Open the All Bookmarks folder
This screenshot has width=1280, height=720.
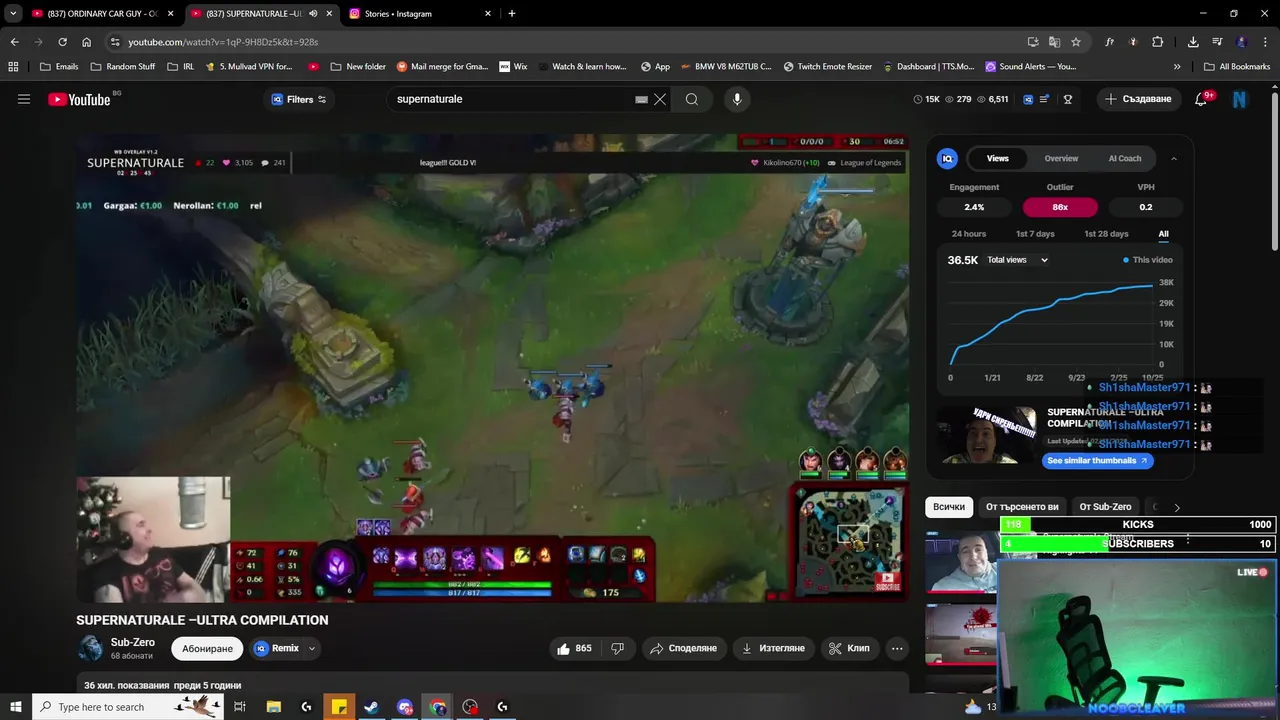[1237, 67]
